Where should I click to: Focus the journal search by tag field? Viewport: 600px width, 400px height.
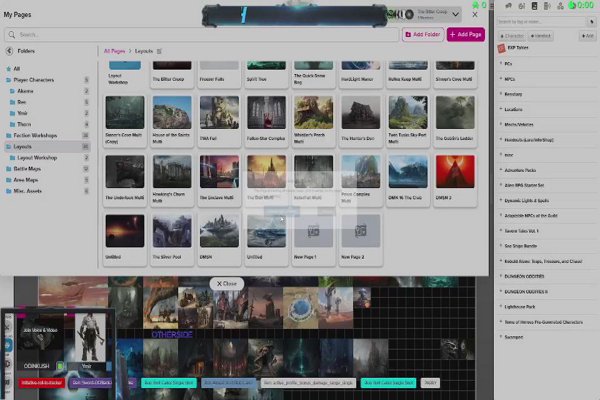pyautogui.click(x=541, y=22)
